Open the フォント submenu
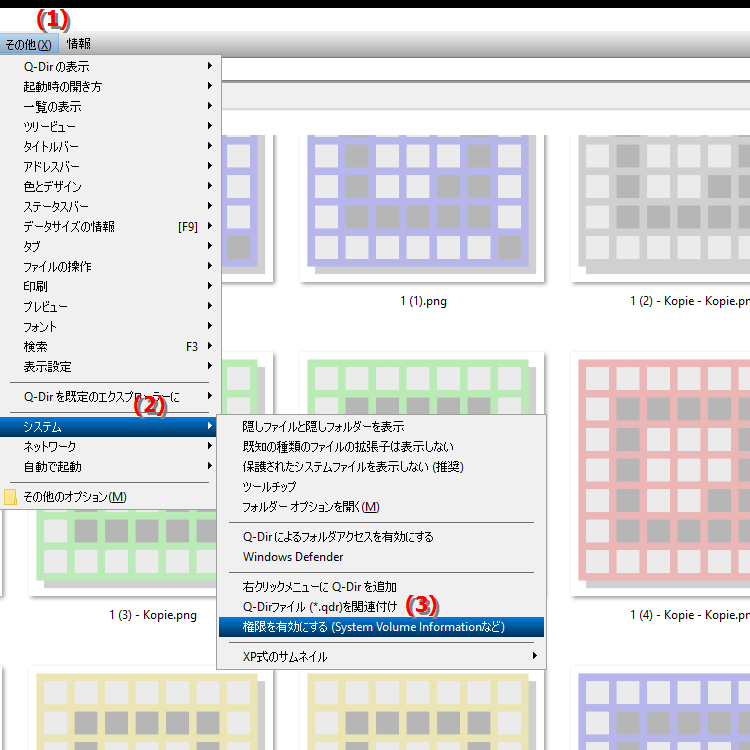 click(110, 327)
